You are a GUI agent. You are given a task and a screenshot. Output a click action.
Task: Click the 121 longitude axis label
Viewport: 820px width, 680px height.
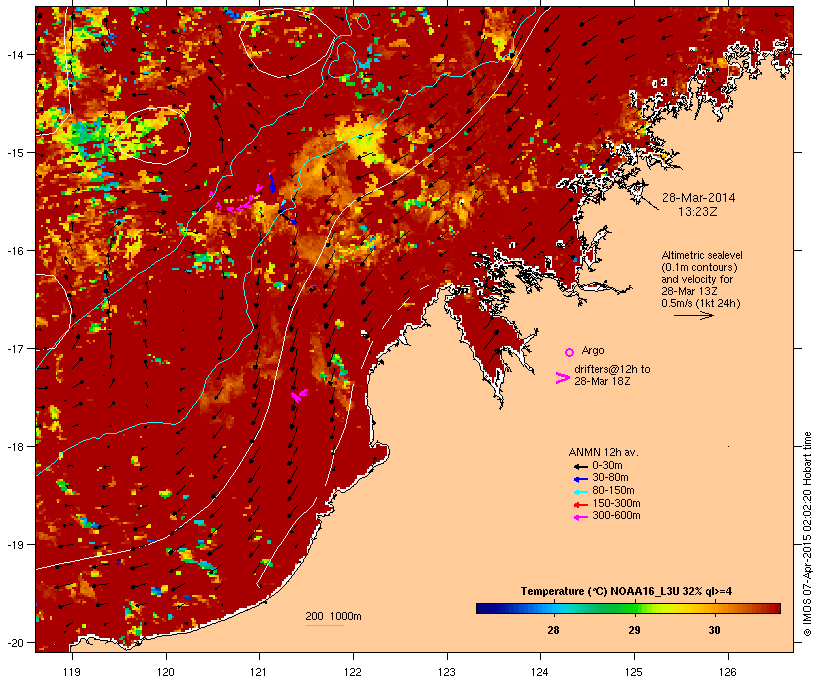tap(259, 672)
